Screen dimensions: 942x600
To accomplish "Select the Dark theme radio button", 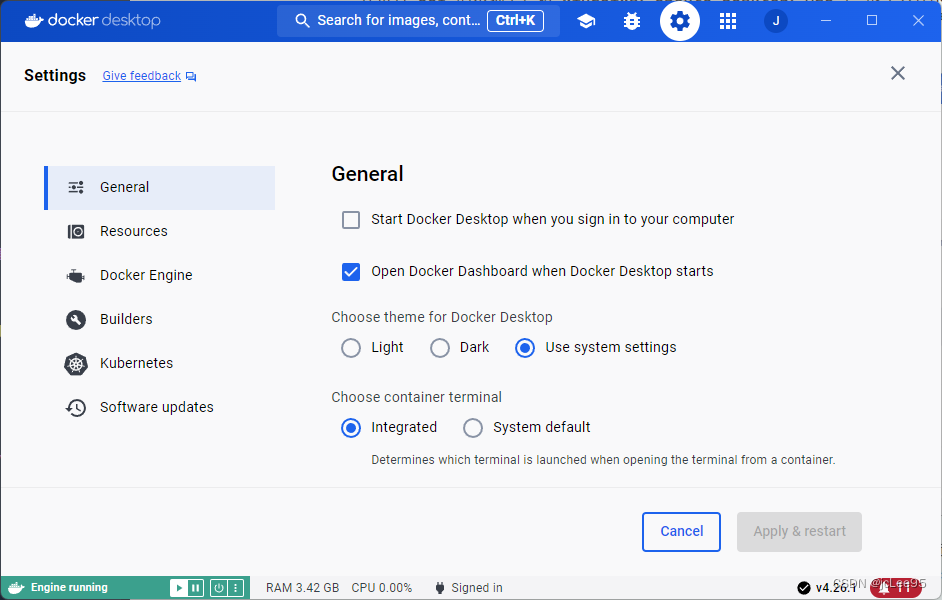I will coord(440,348).
